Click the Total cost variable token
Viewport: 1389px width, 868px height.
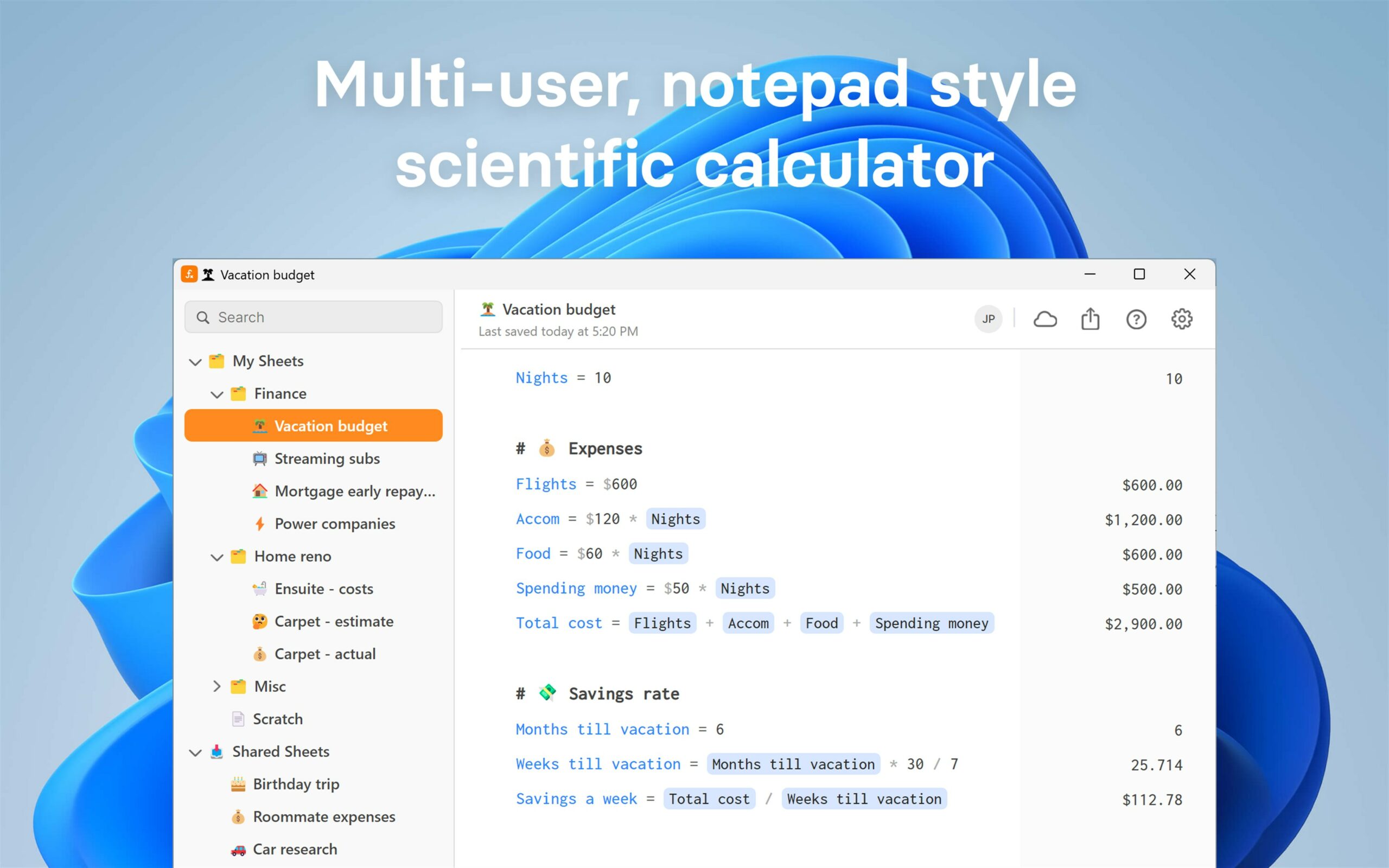pos(709,799)
